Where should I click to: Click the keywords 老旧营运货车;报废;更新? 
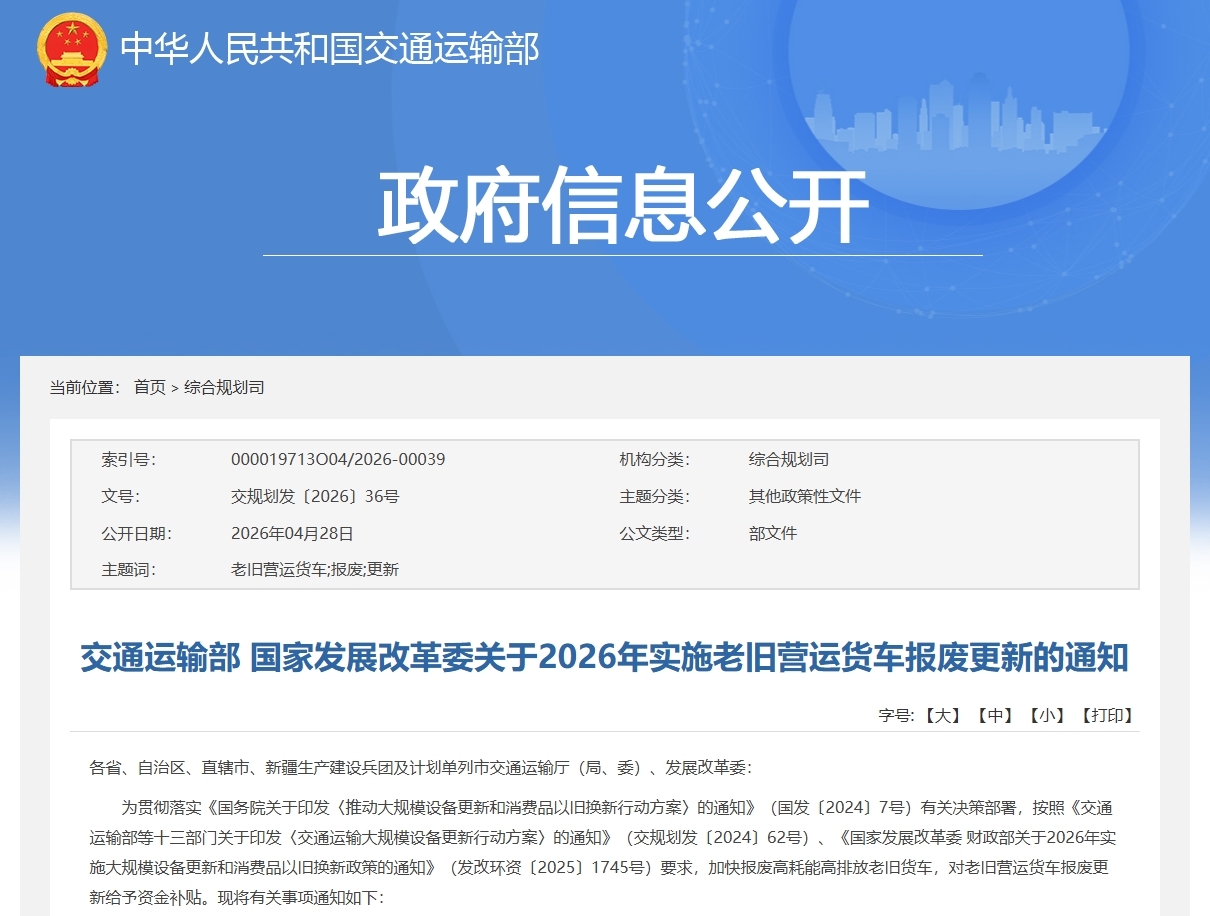coord(315,570)
